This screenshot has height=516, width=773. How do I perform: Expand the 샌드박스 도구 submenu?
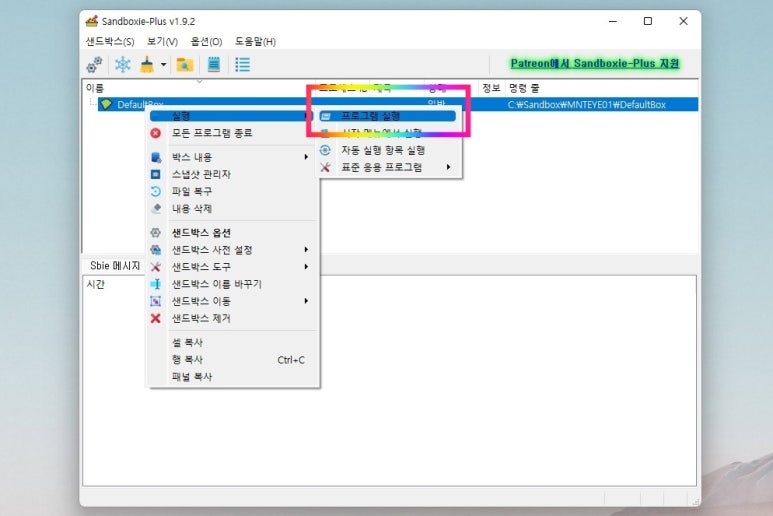[231, 267]
